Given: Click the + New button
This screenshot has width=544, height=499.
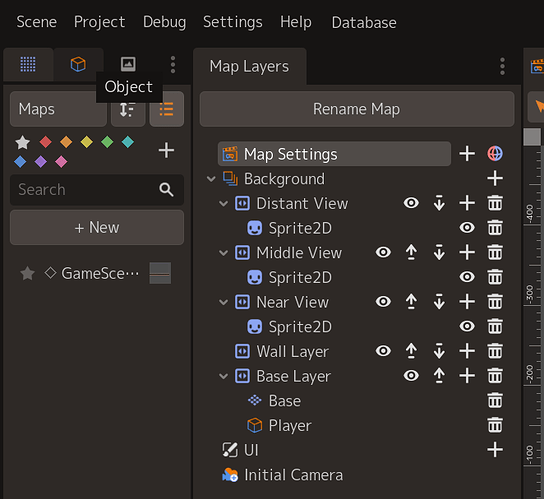Looking at the screenshot, I should 97,228.
